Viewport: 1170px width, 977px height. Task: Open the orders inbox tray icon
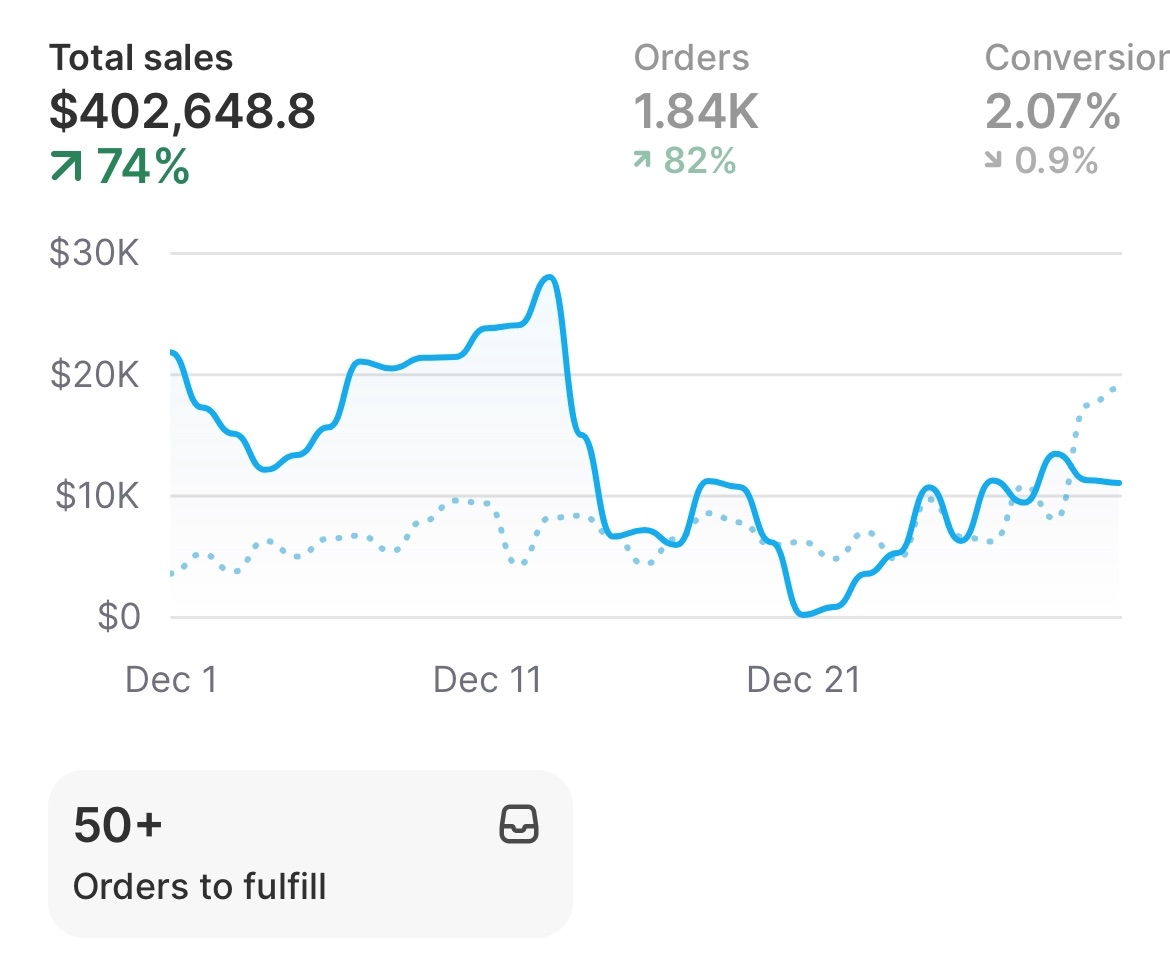tap(519, 825)
